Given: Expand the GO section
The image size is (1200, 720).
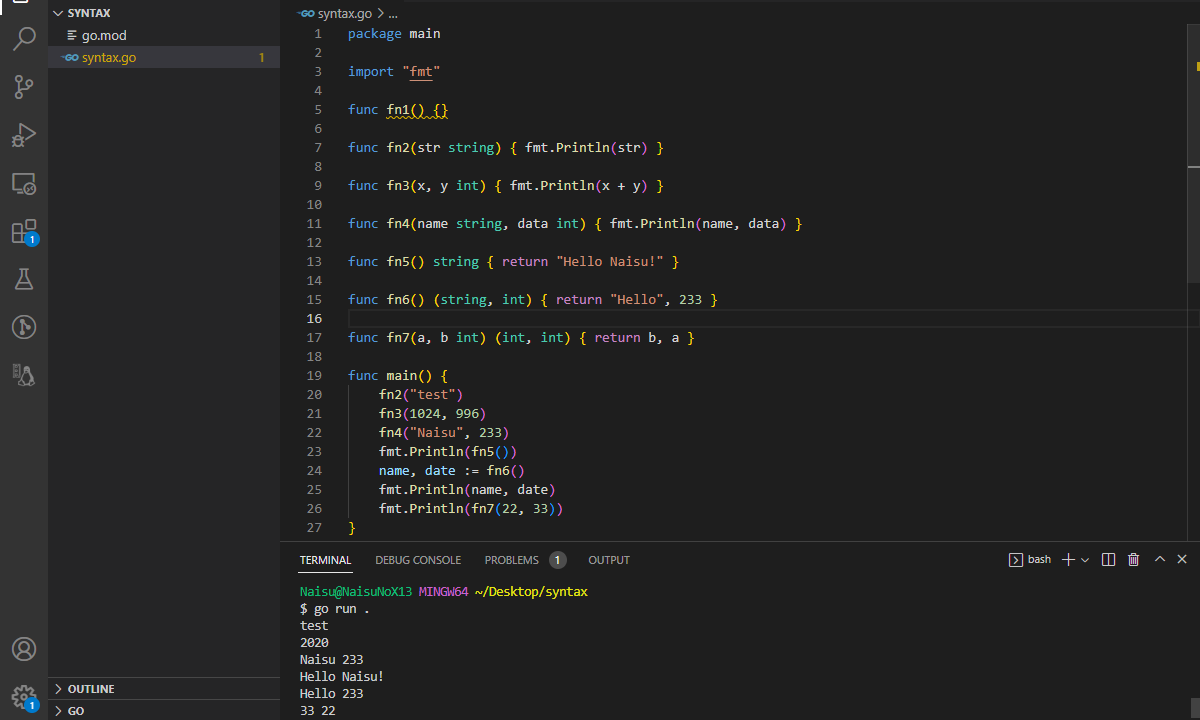Looking at the screenshot, I should 164,711.
